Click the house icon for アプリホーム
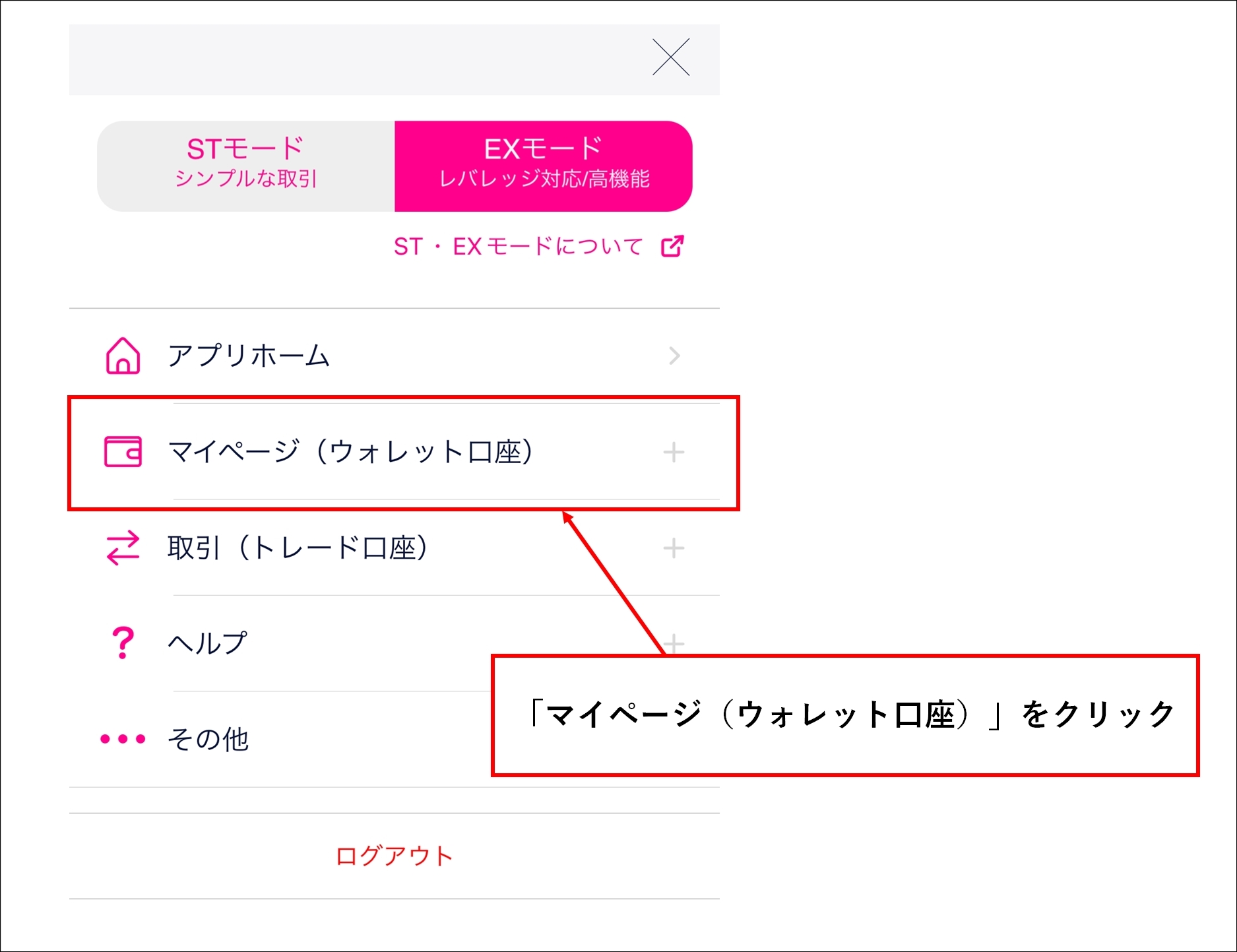 (x=123, y=356)
